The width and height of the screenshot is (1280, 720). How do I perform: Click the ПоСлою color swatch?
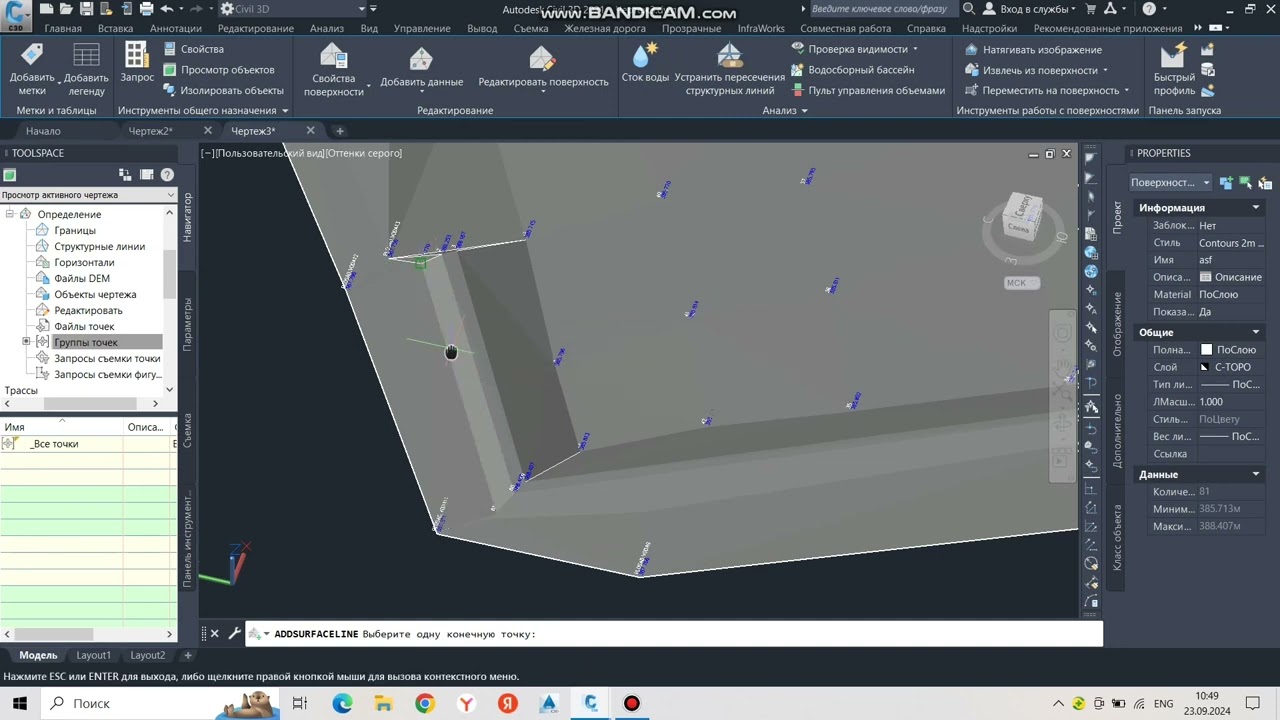[x=1207, y=350]
